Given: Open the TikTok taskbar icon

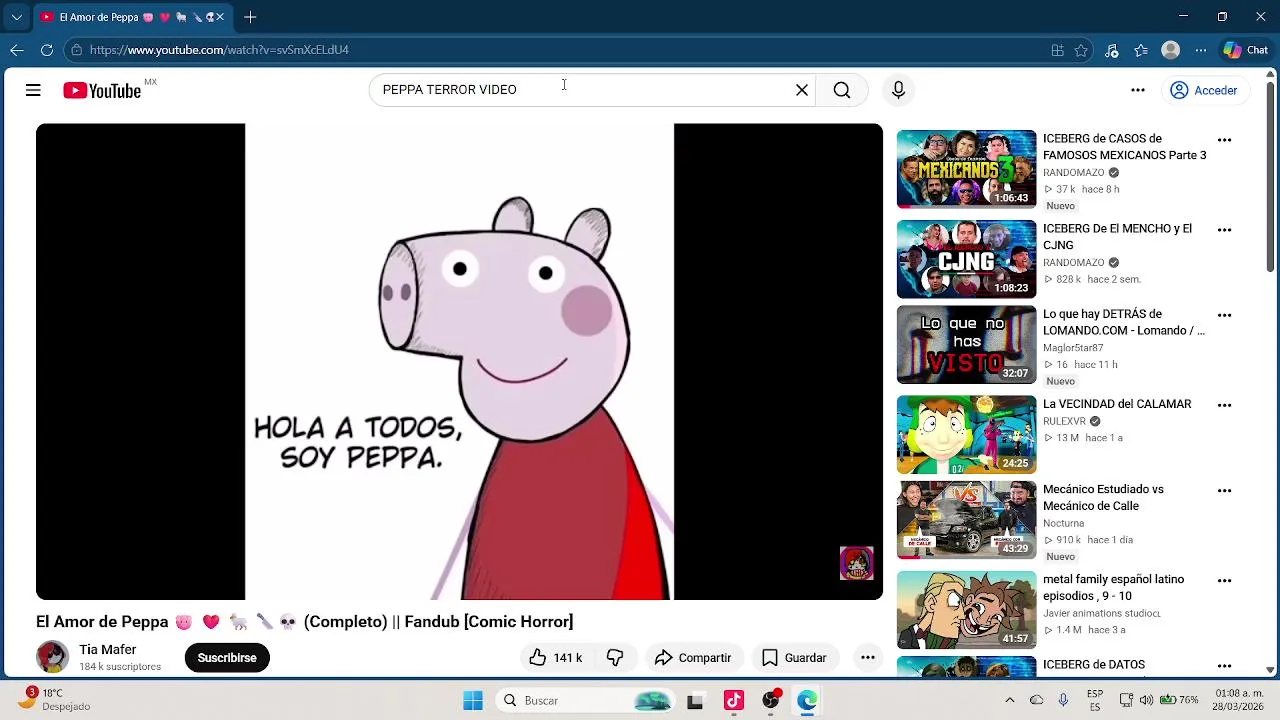Looking at the screenshot, I should click(x=734, y=700).
